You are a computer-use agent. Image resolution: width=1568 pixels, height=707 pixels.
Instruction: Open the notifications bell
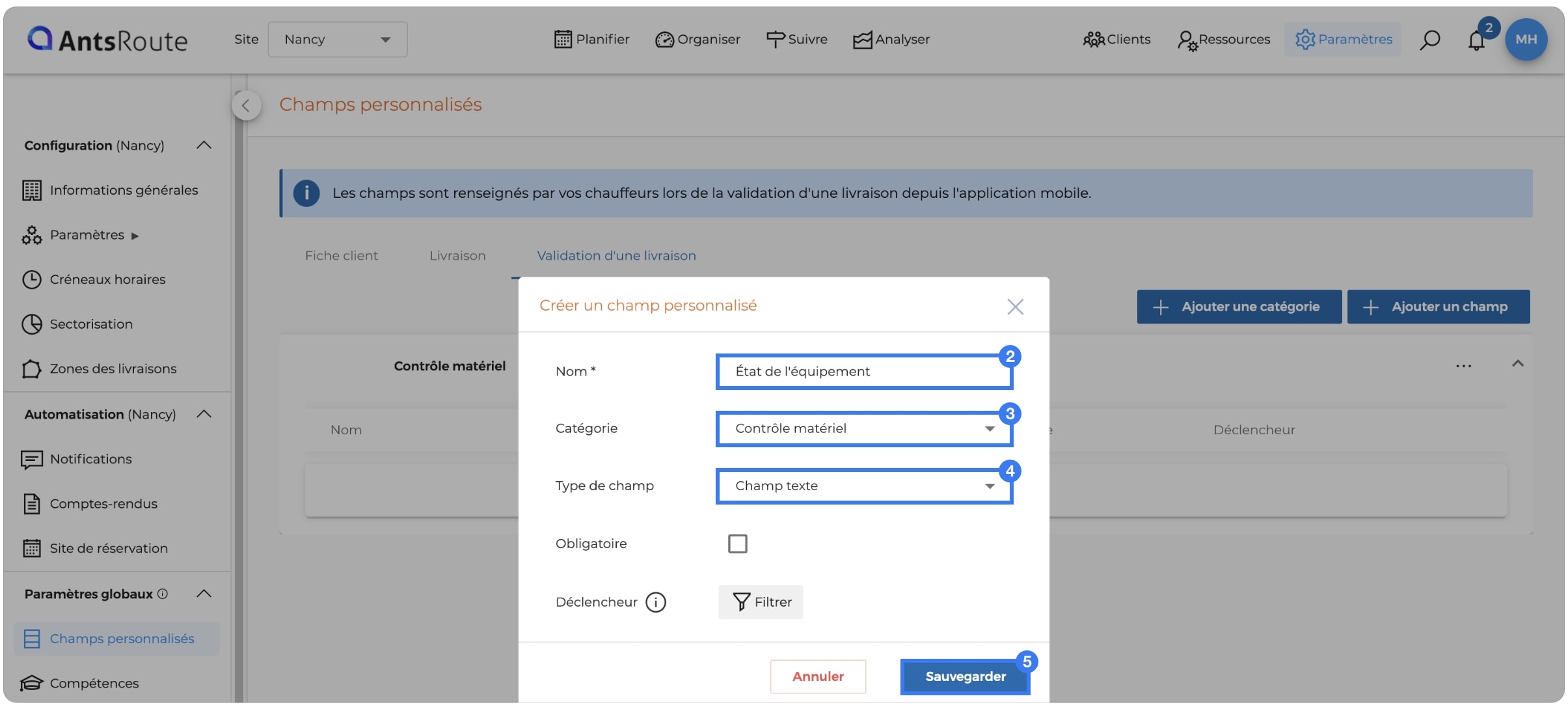[1476, 40]
